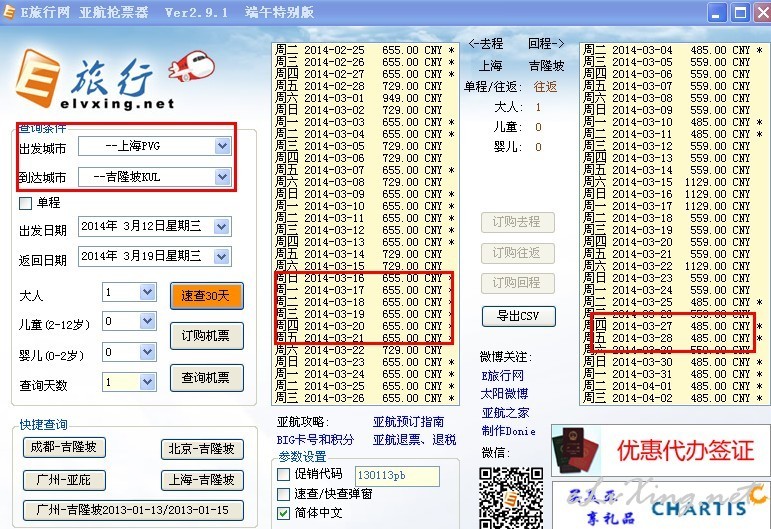
Task: Select return row 2014-03-04 485.00 CNY
Action: 673,50
